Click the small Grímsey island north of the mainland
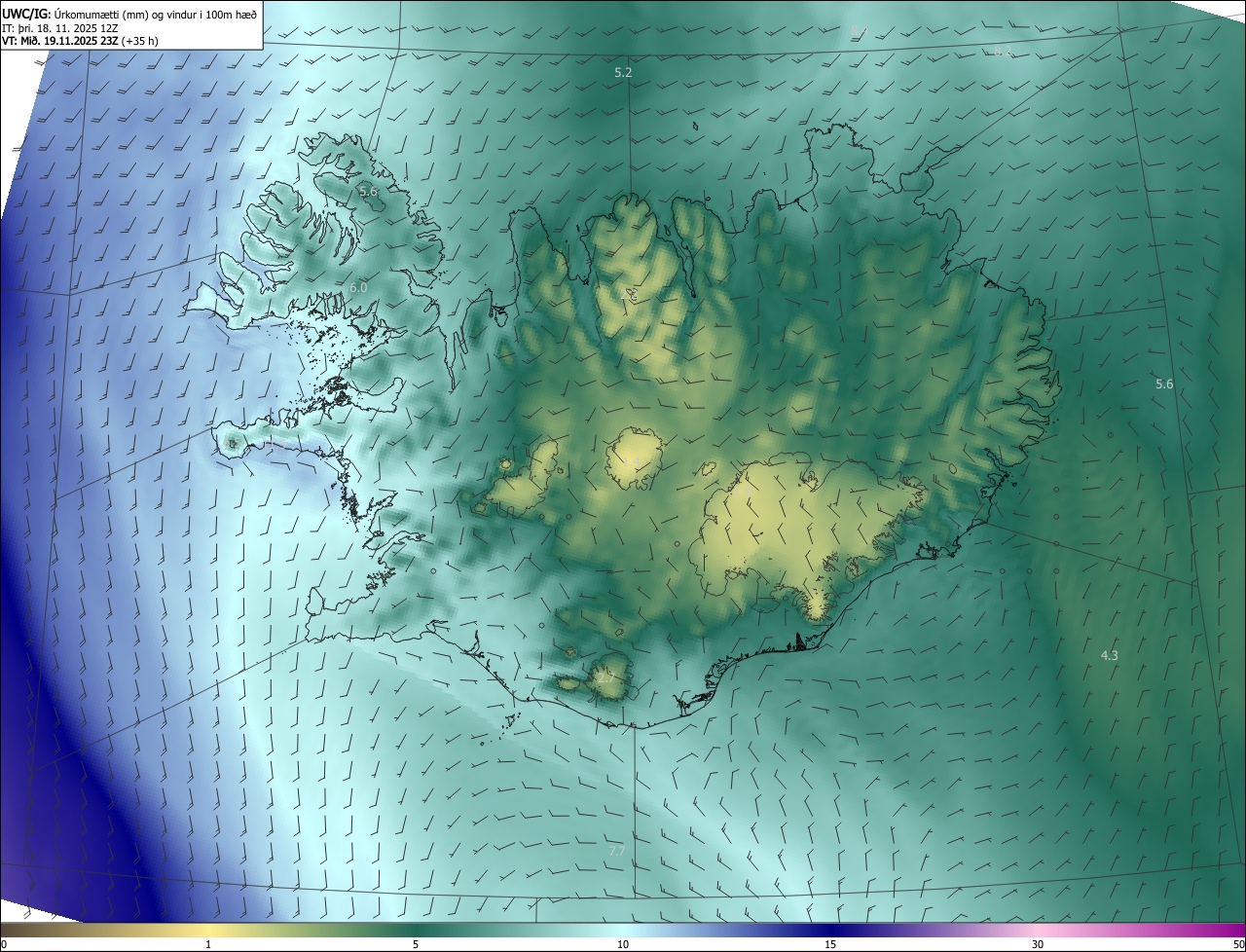This screenshot has width=1246, height=952. (x=697, y=126)
